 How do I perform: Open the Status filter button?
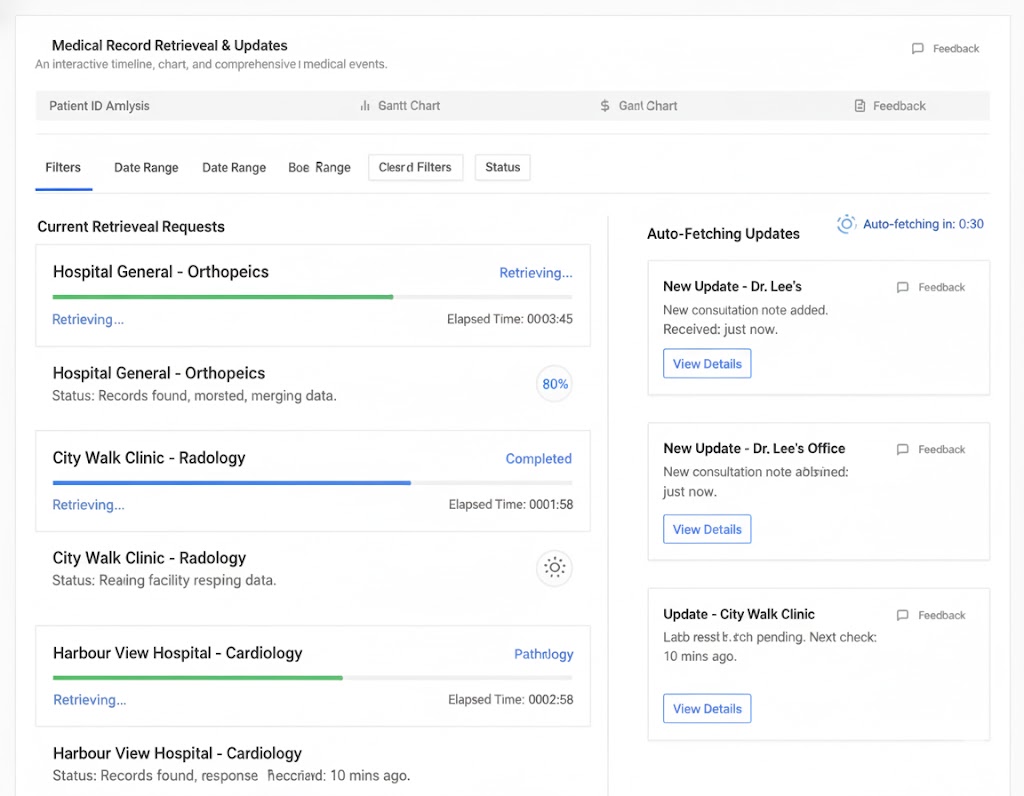pos(502,168)
